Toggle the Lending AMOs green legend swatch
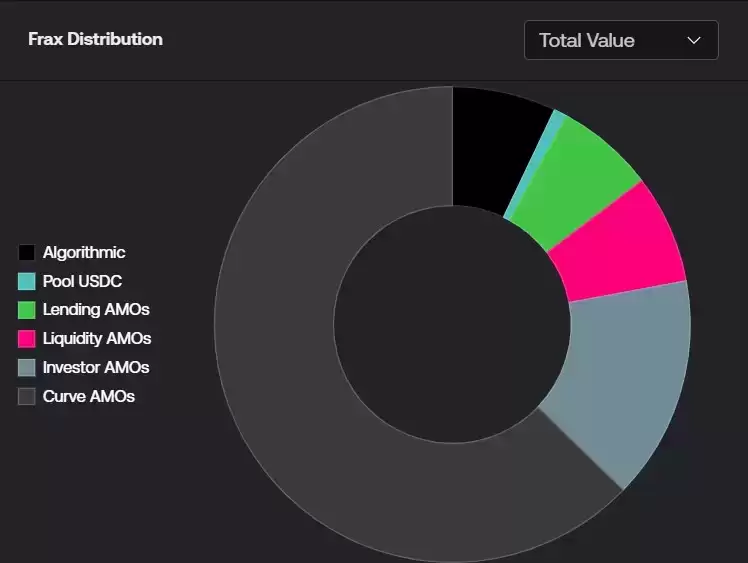The image size is (748, 563). coord(27,310)
